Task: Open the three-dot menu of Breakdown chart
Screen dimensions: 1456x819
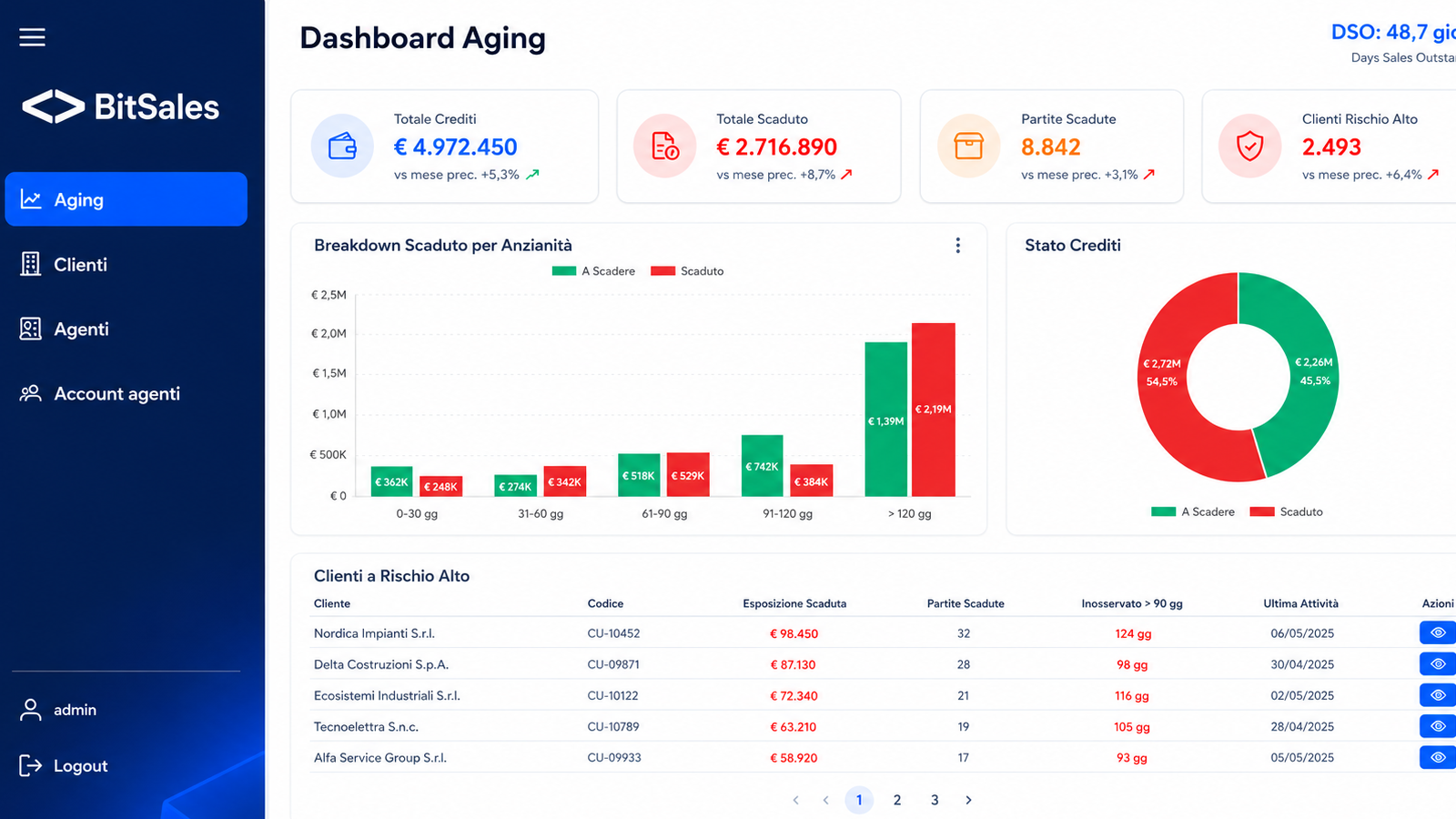Action: pos(957,246)
